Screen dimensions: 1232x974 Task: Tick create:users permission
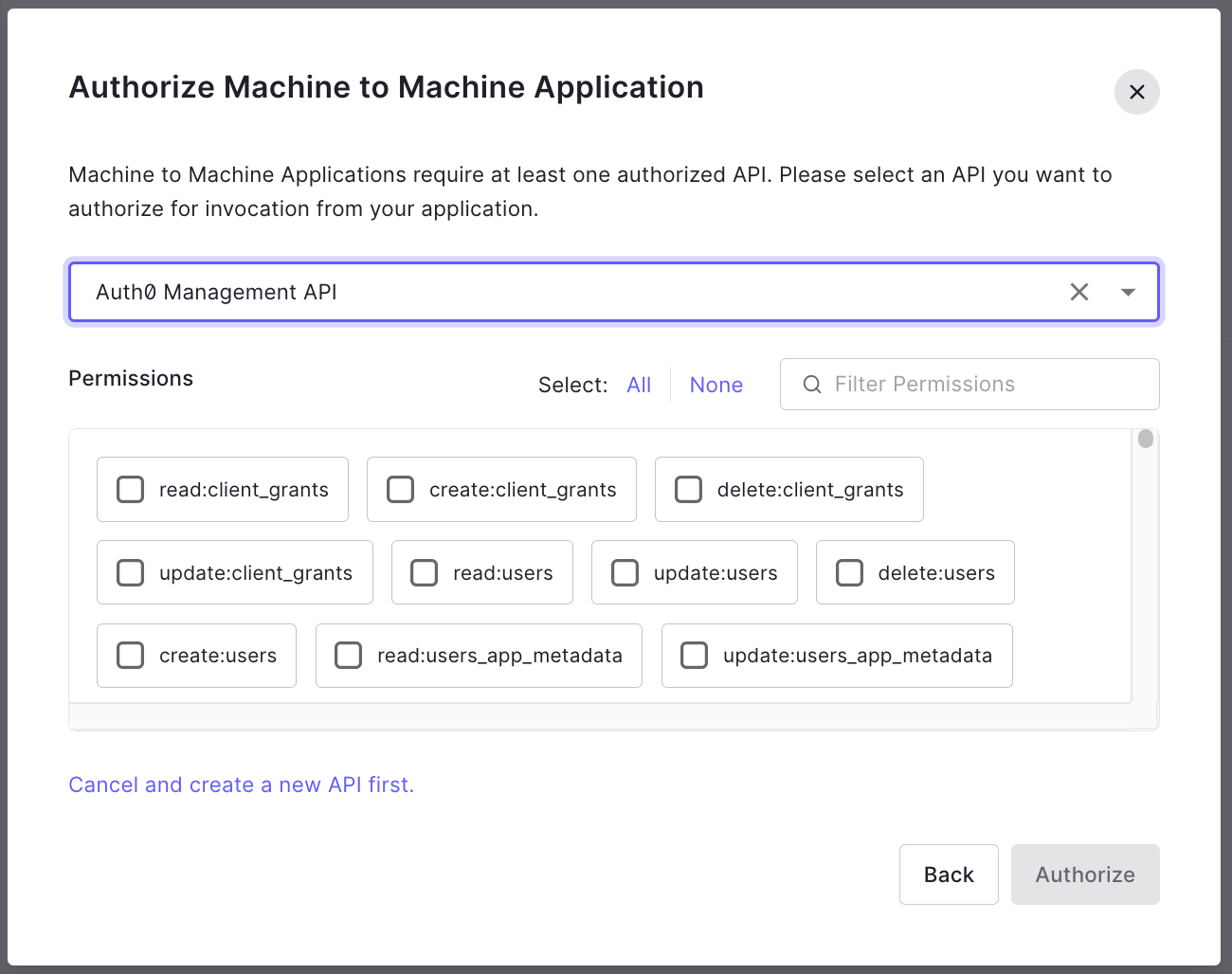(x=130, y=655)
